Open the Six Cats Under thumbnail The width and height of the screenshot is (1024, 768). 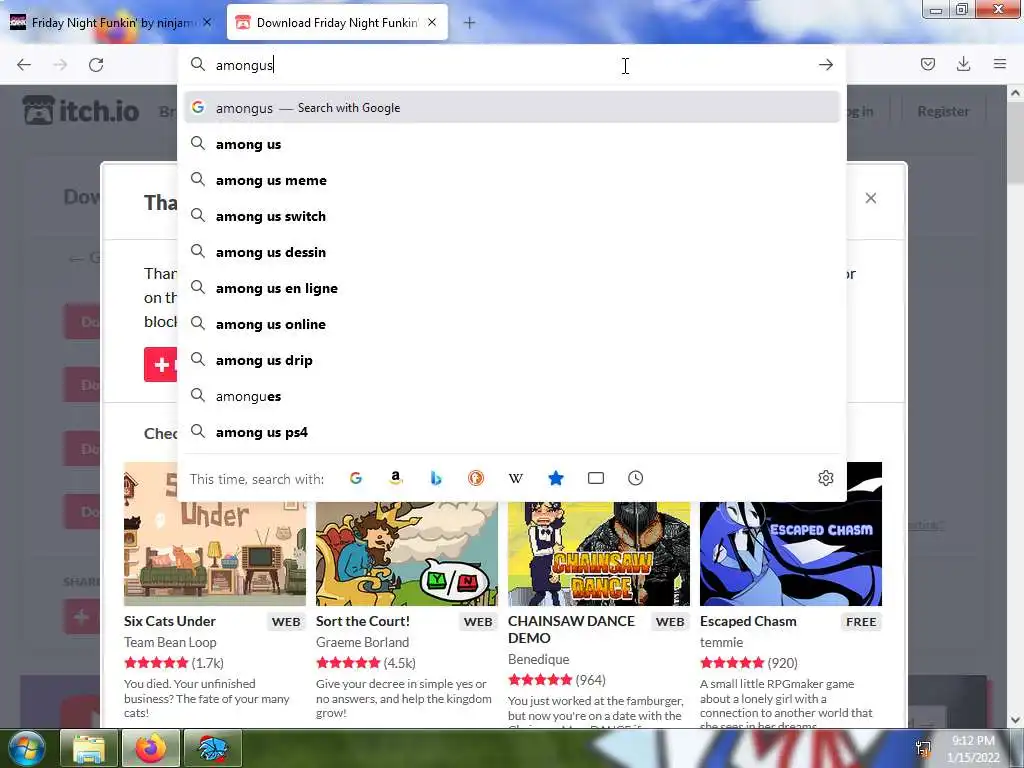(x=215, y=554)
